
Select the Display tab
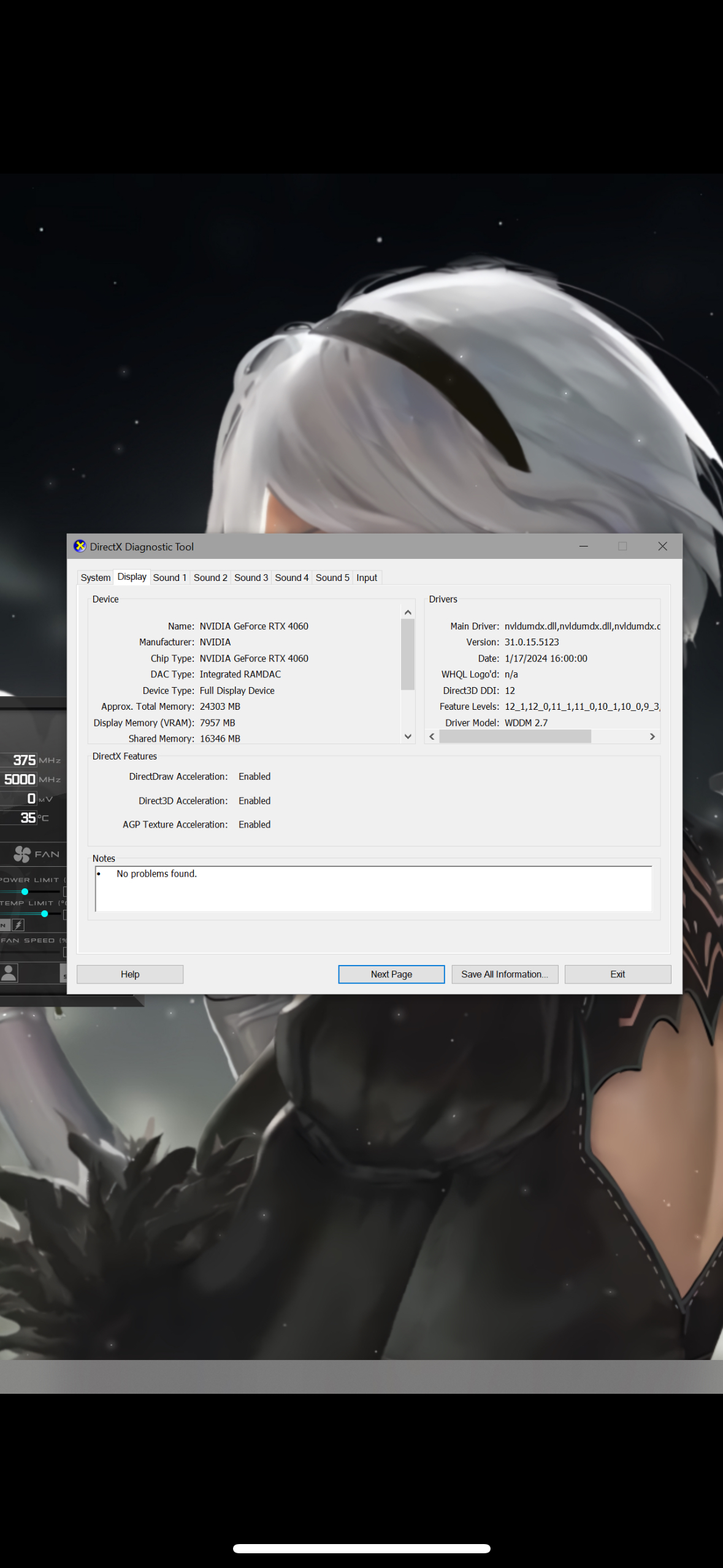click(x=132, y=577)
